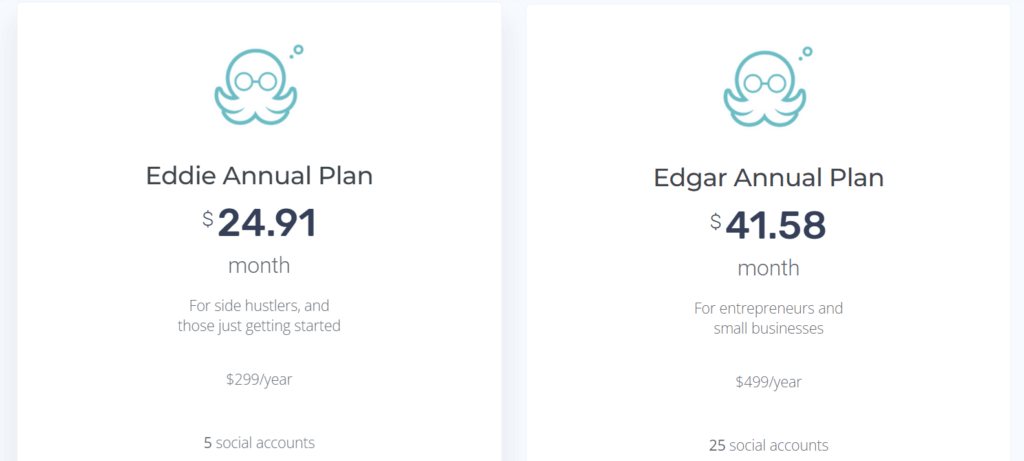Select the Edgar Annual Plan heading
This screenshot has width=1024, height=461.
(x=769, y=178)
